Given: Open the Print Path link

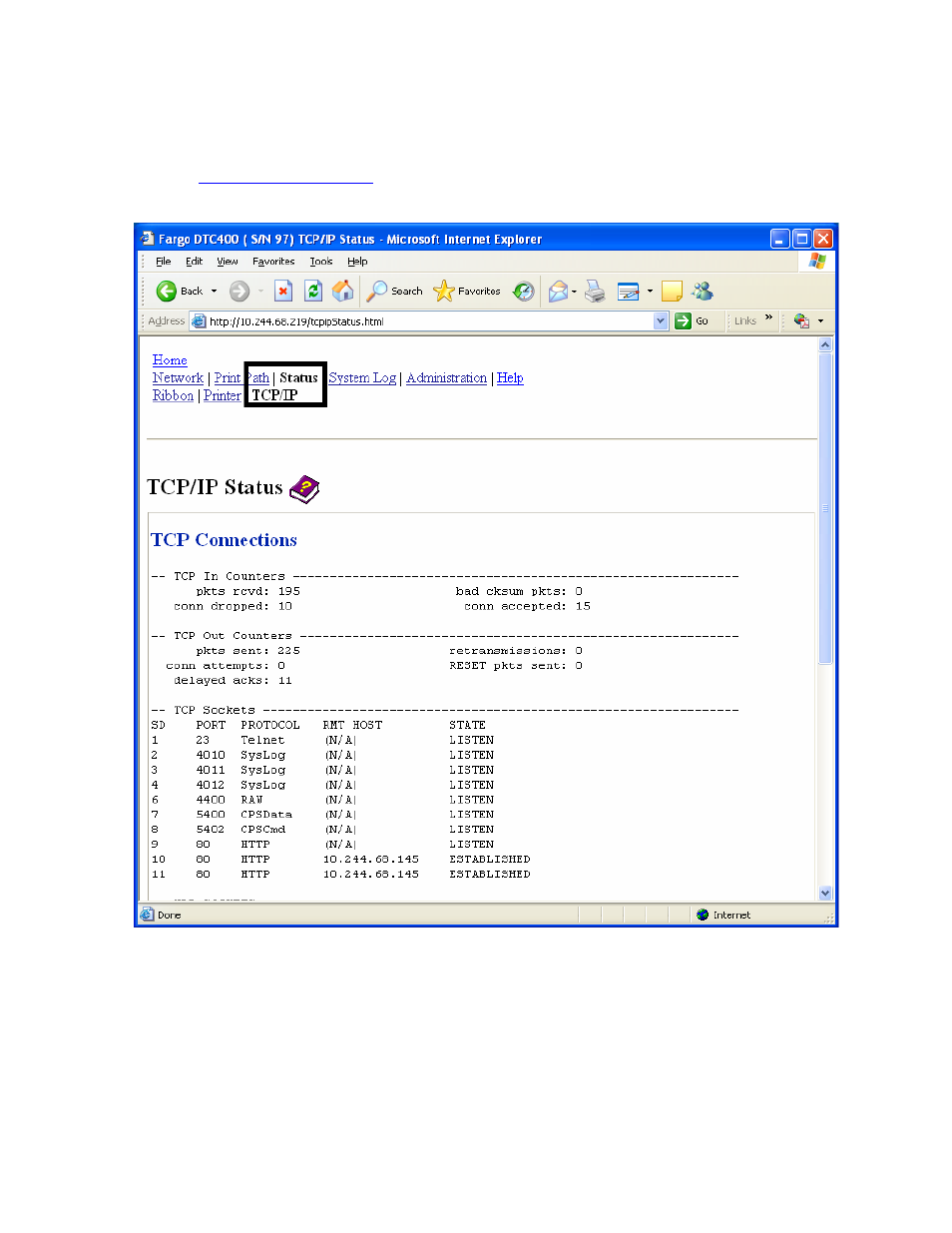Looking at the screenshot, I should 241,378.
